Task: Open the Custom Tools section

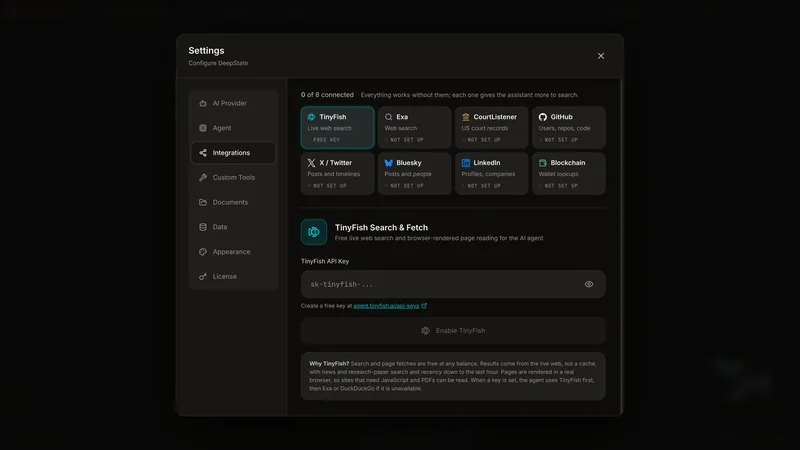Action: click(233, 178)
